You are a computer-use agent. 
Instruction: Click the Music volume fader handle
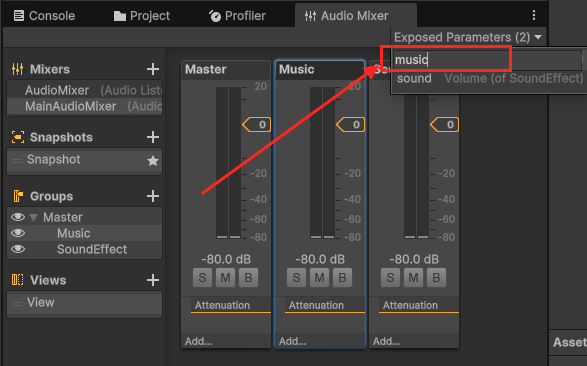(351, 125)
